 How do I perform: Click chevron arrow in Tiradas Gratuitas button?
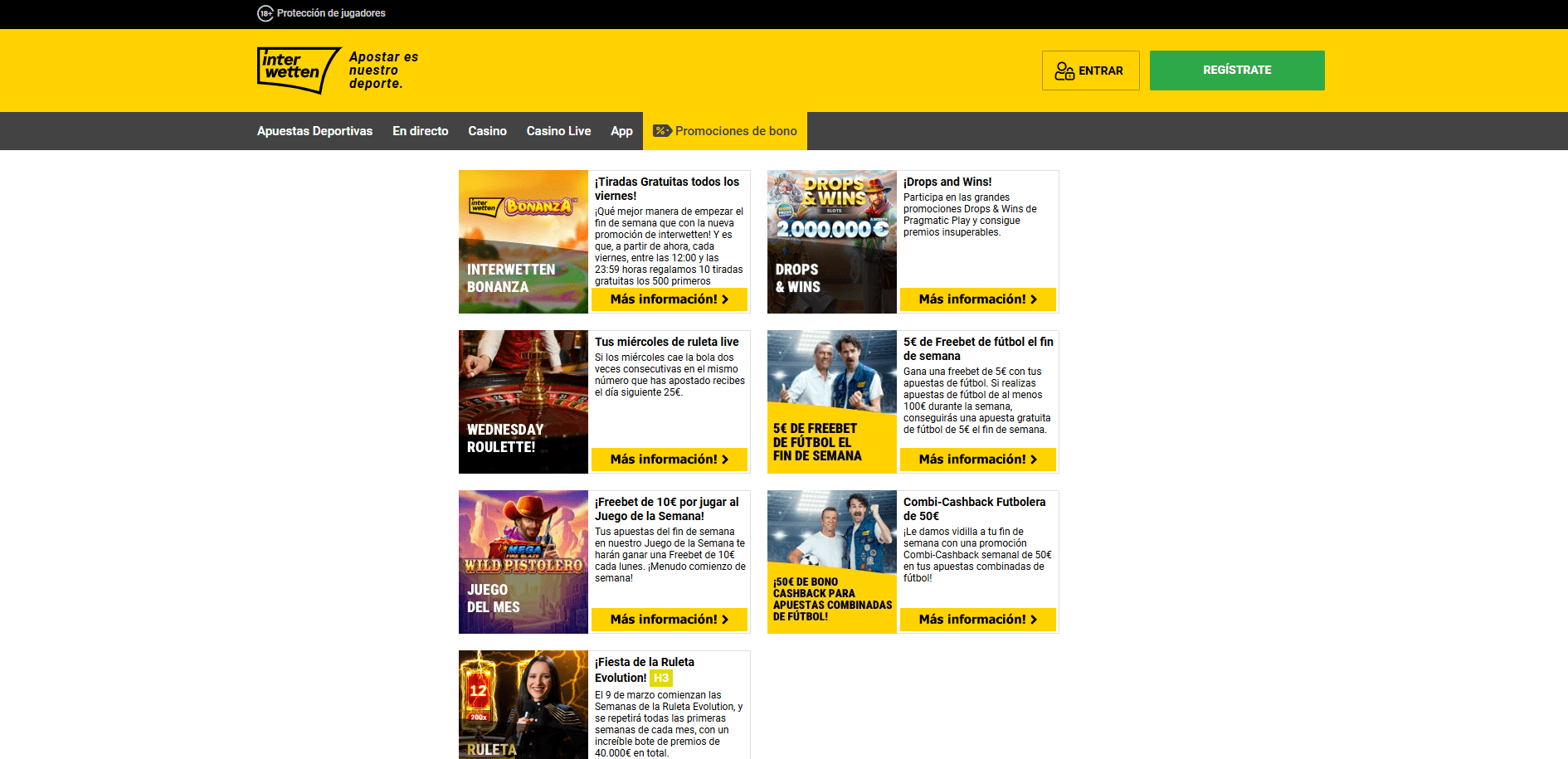pos(725,299)
